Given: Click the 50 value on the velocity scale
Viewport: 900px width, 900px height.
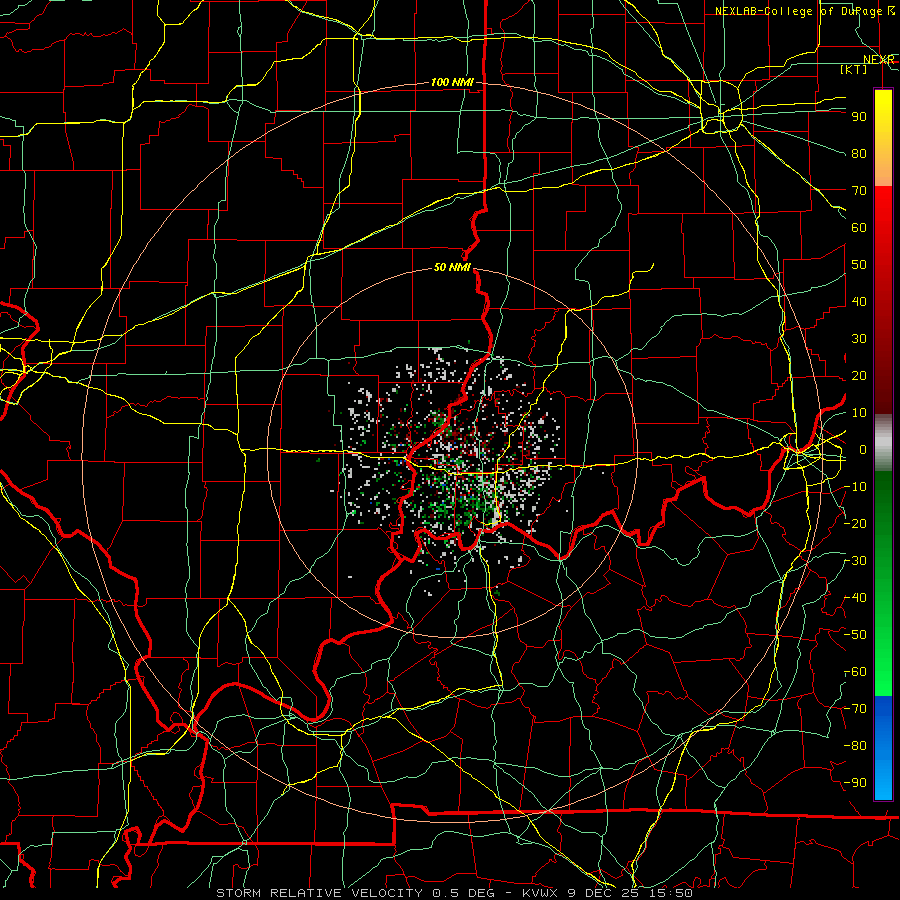Looking at the screenshot, I should [x=859, y=265].
